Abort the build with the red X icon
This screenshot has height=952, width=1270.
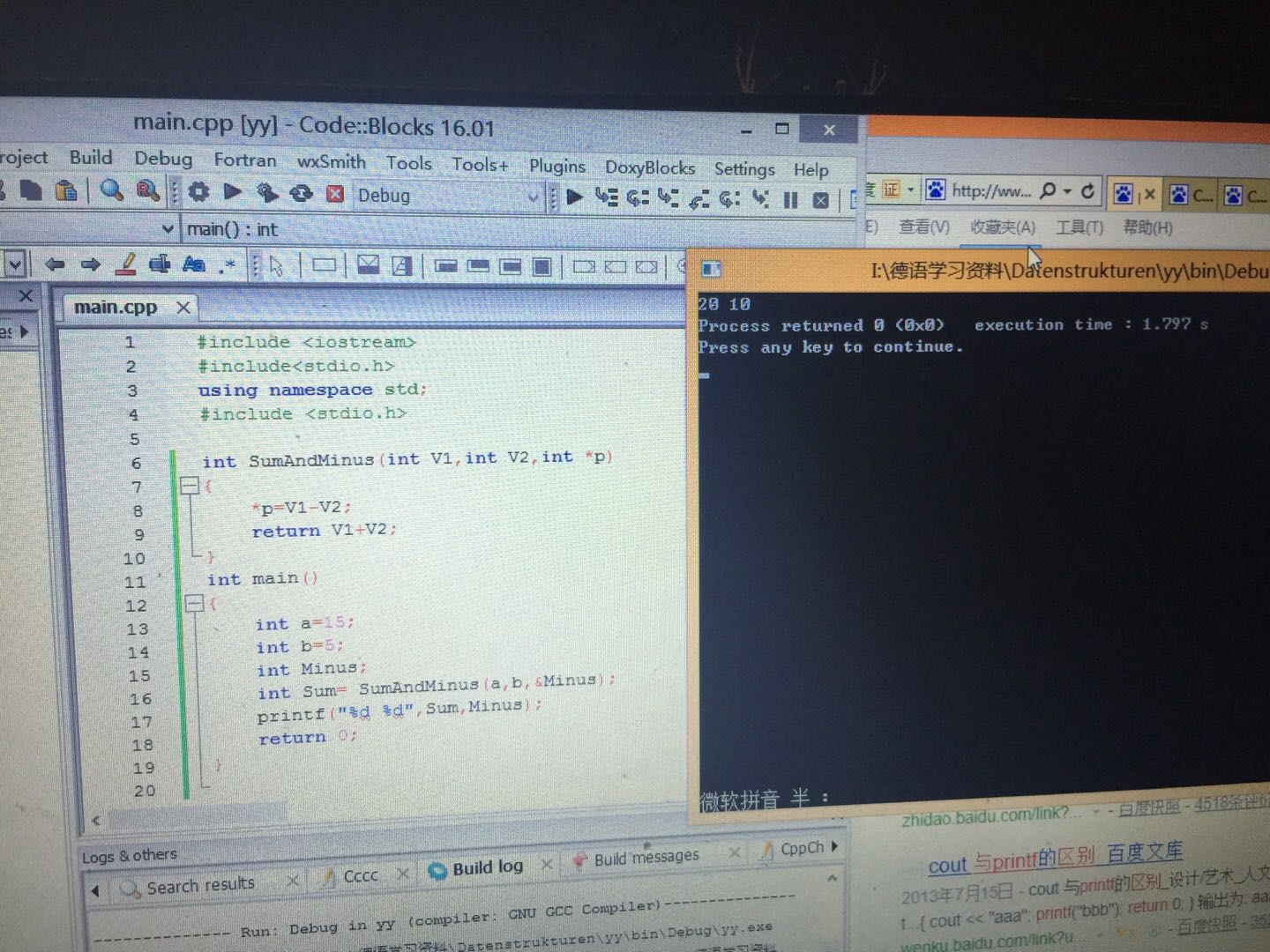[x=335, y=194]
